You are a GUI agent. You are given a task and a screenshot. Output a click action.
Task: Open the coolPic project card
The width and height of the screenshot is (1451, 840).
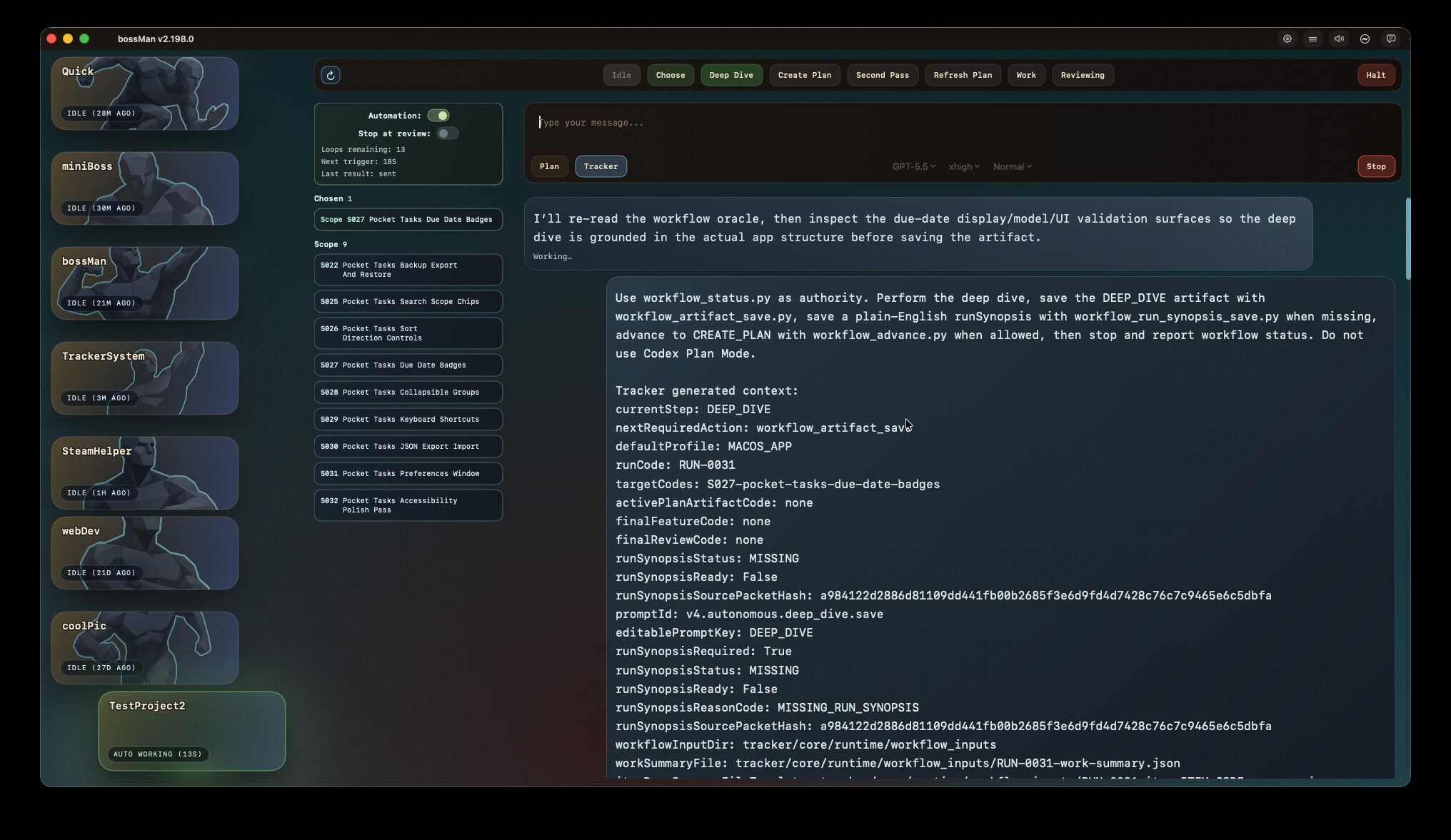(144, 648)
